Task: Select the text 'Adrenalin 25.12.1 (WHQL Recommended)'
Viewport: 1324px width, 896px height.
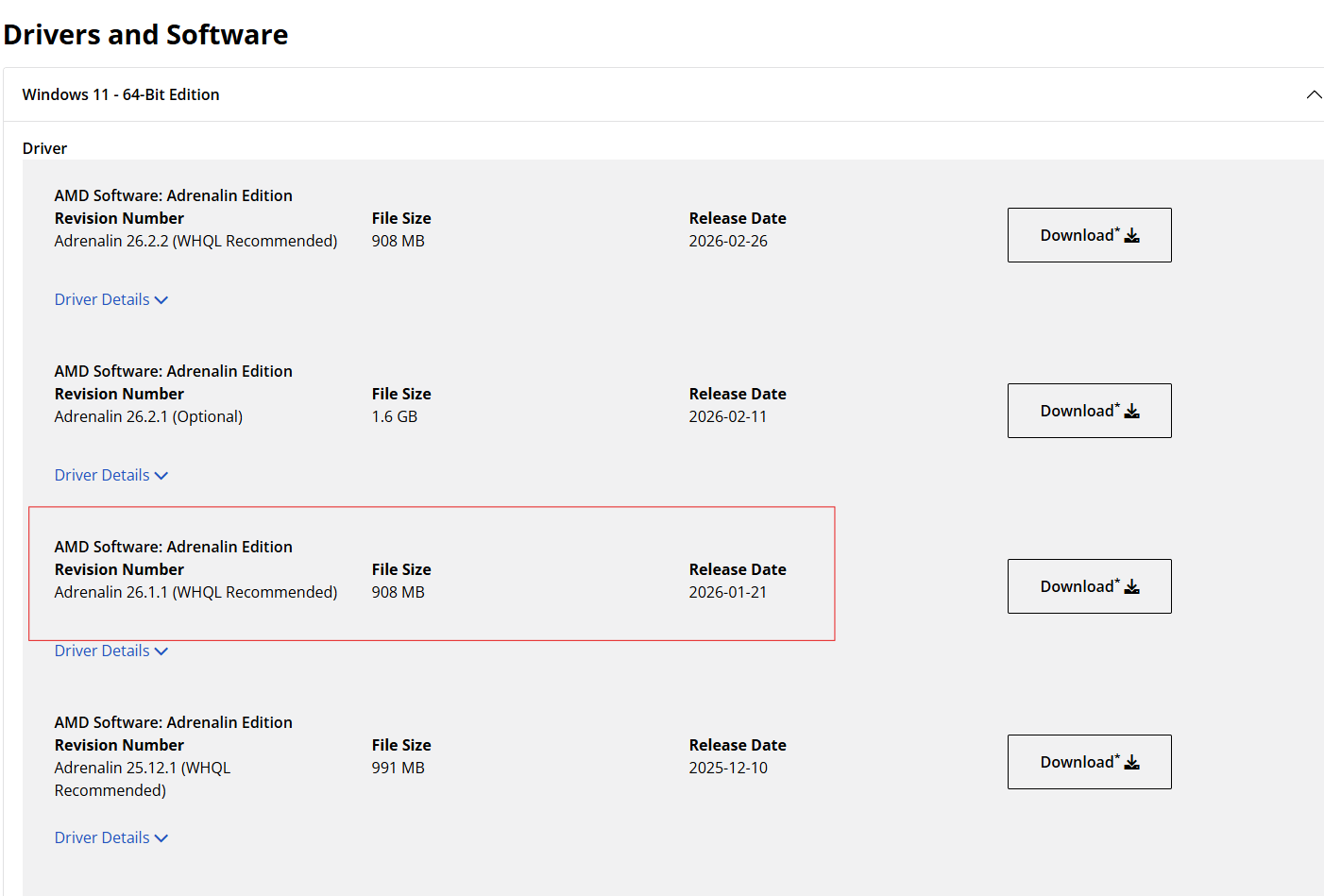Action: [x=143, y=779]
